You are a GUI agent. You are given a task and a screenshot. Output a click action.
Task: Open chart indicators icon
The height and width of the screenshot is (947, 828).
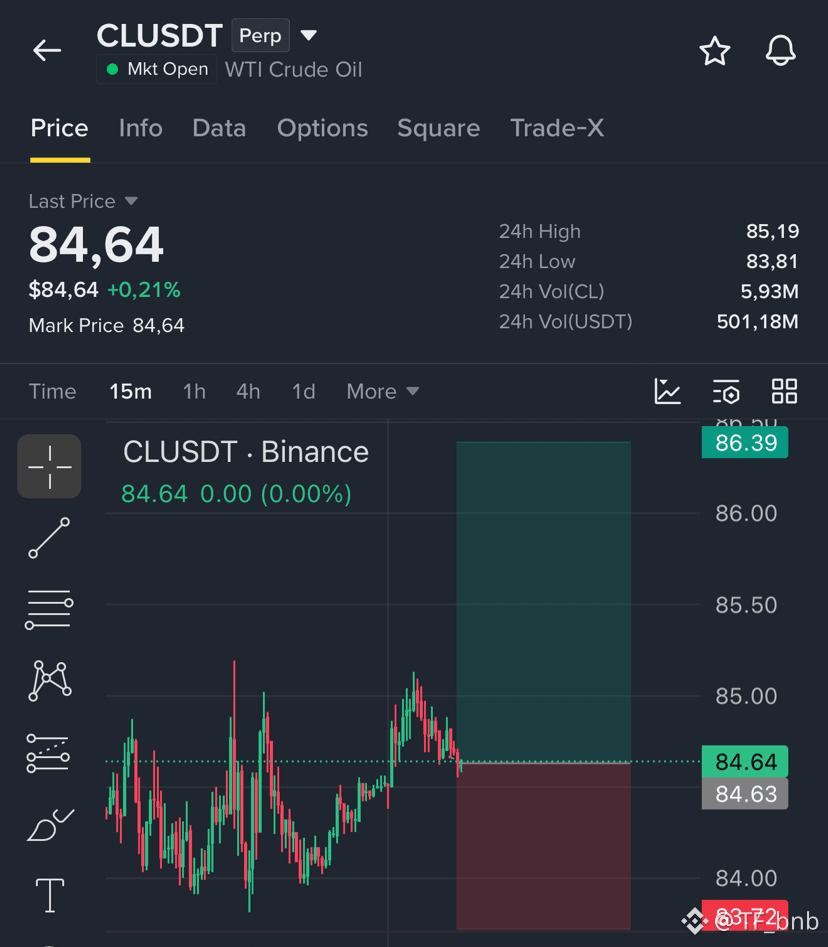point(667,391)
